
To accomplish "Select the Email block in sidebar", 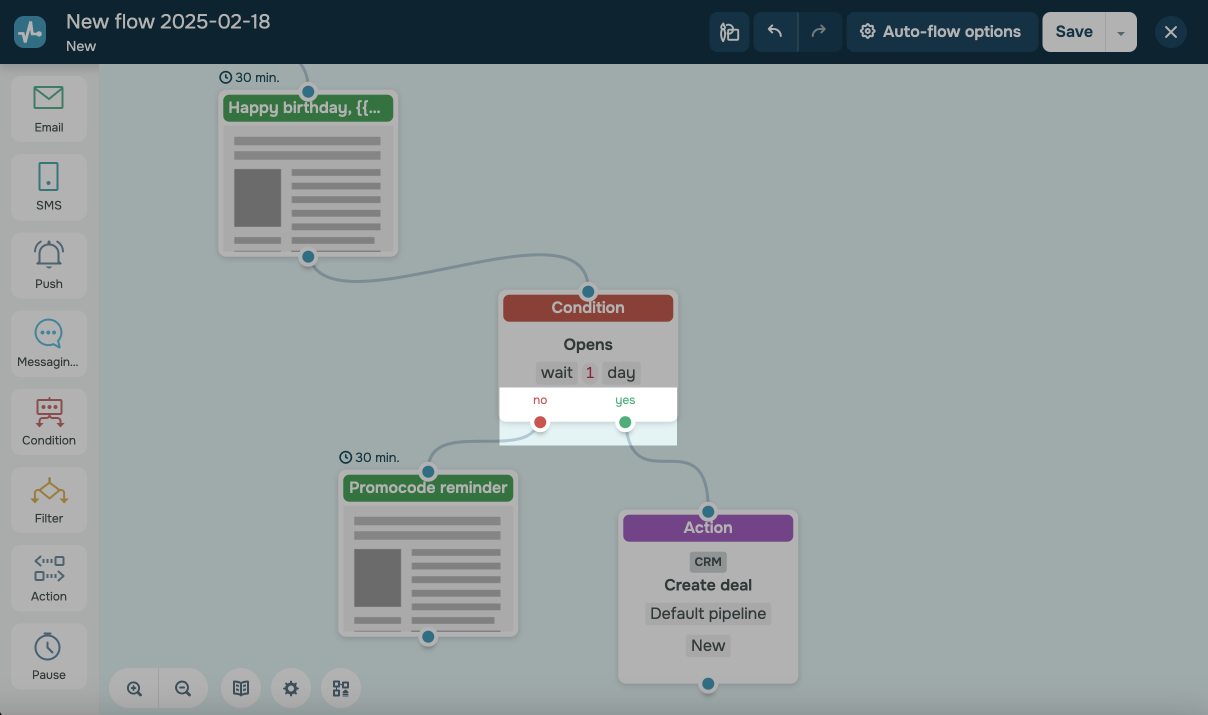I will (x=48, y=108).
